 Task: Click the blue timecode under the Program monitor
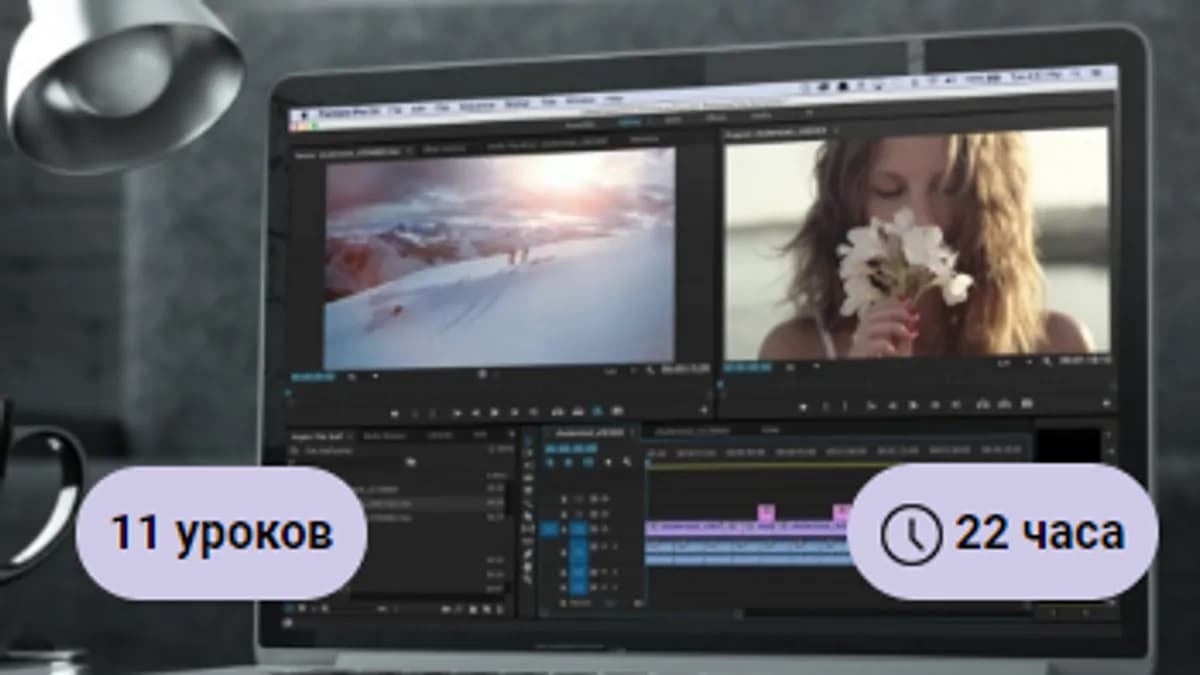[x=748, y=368]
